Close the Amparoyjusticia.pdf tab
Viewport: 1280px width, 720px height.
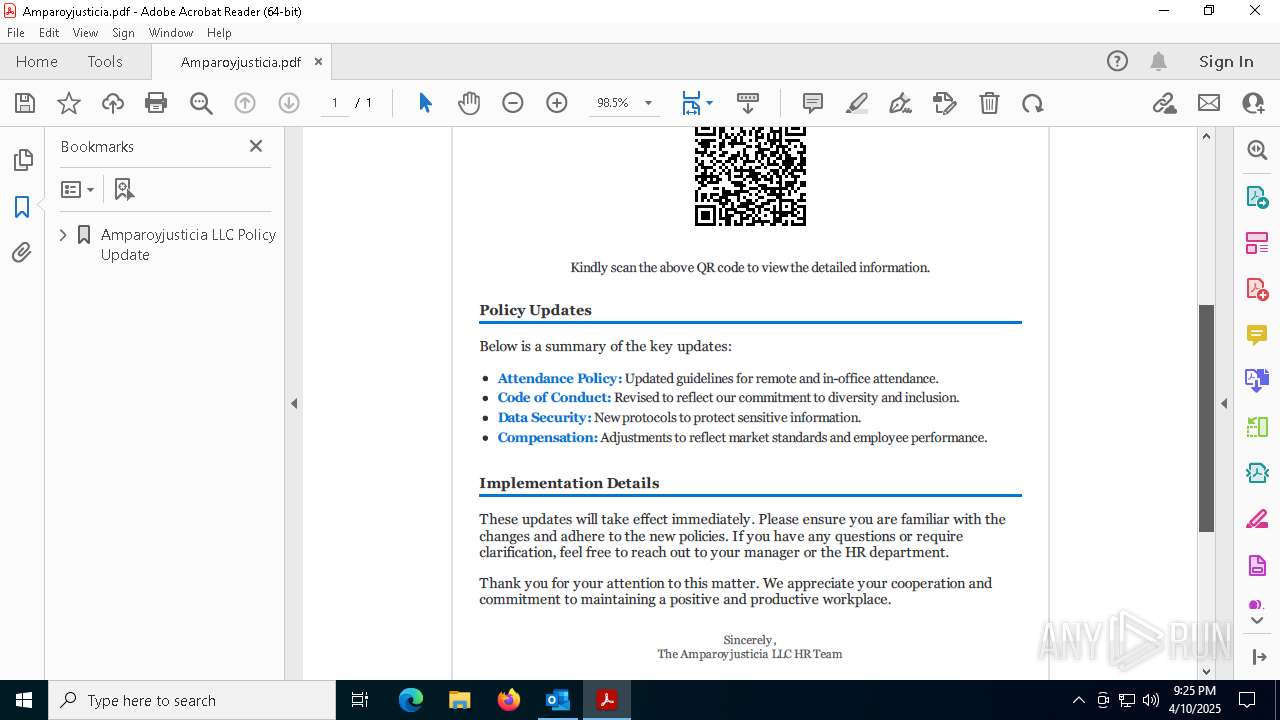[x=318, y=61]
